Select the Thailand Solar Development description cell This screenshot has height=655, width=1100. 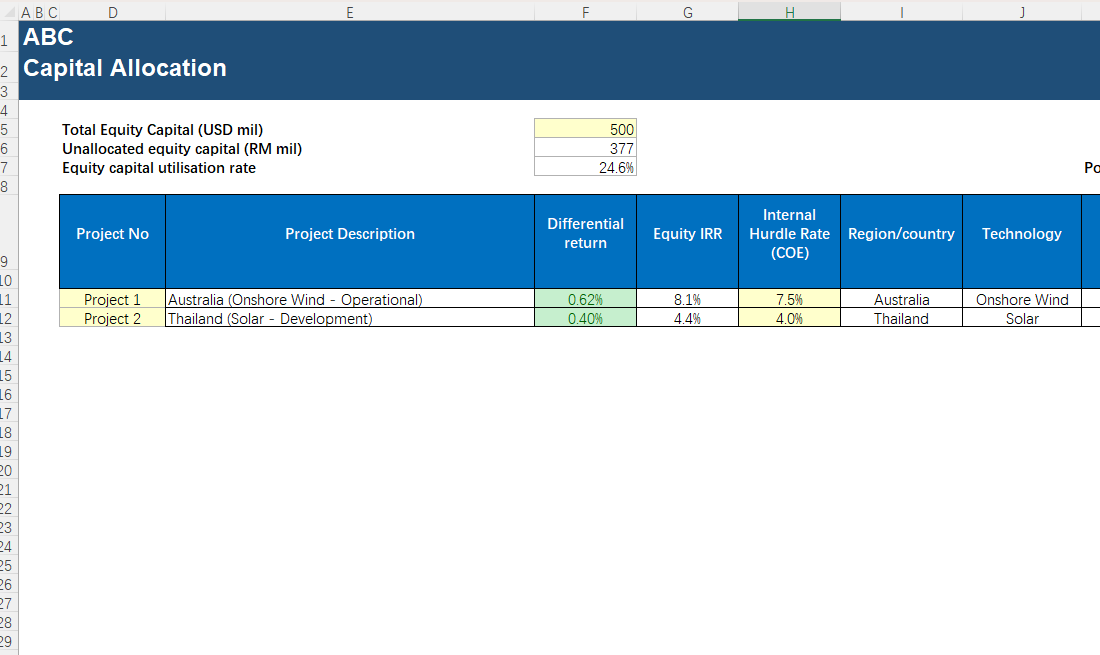tap(349, 319)
